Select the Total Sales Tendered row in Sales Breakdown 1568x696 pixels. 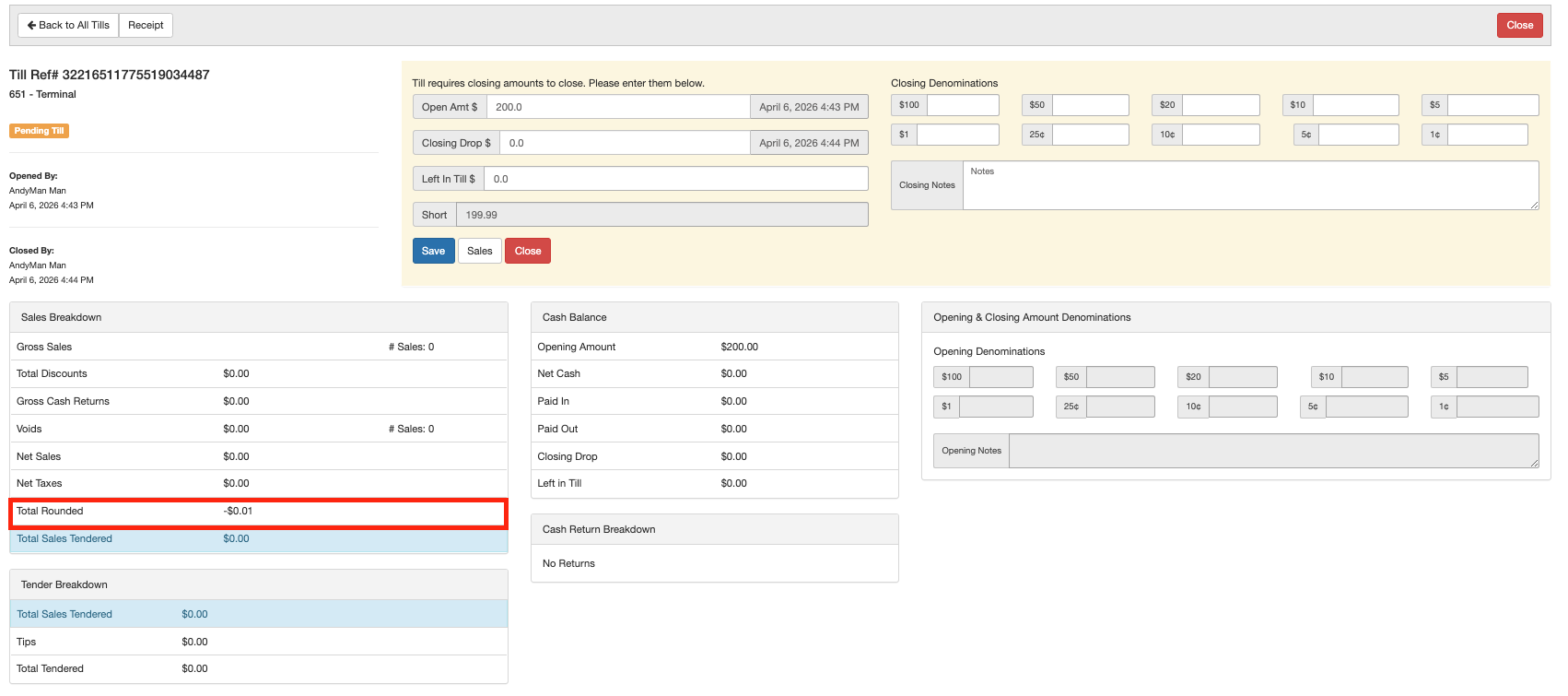pos(258,539)
